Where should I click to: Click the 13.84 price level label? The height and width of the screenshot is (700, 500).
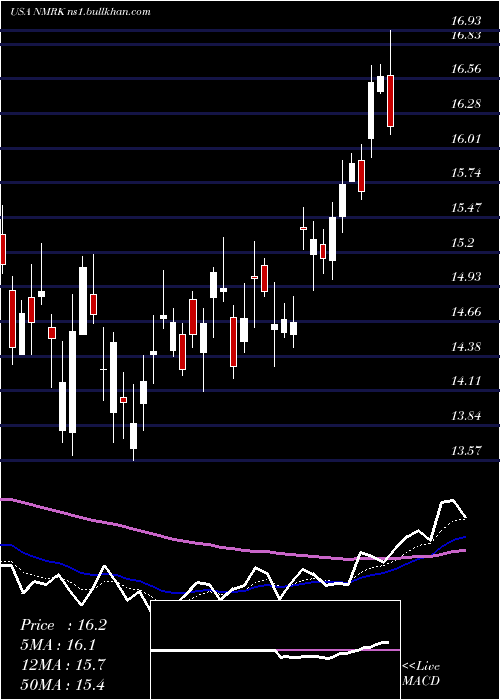point(466,416)
